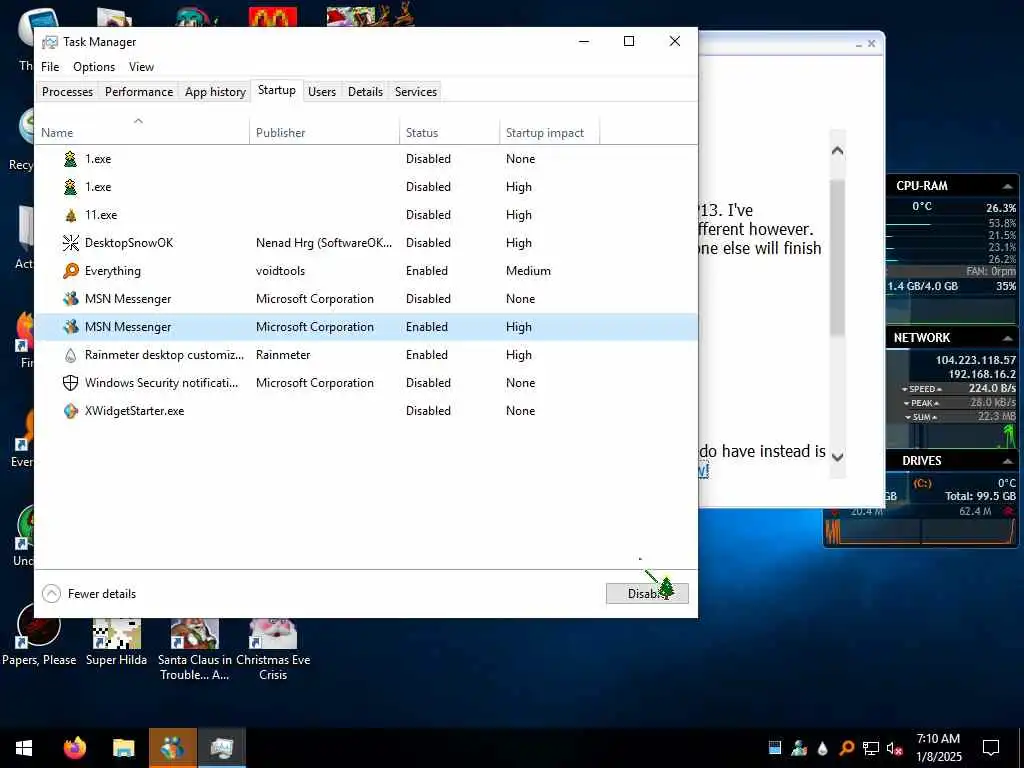Click 192.168.16.2 in NETWORK widget
This screenshot has width=1024, height=768.
pyautogui.click(x=982, y=374)
